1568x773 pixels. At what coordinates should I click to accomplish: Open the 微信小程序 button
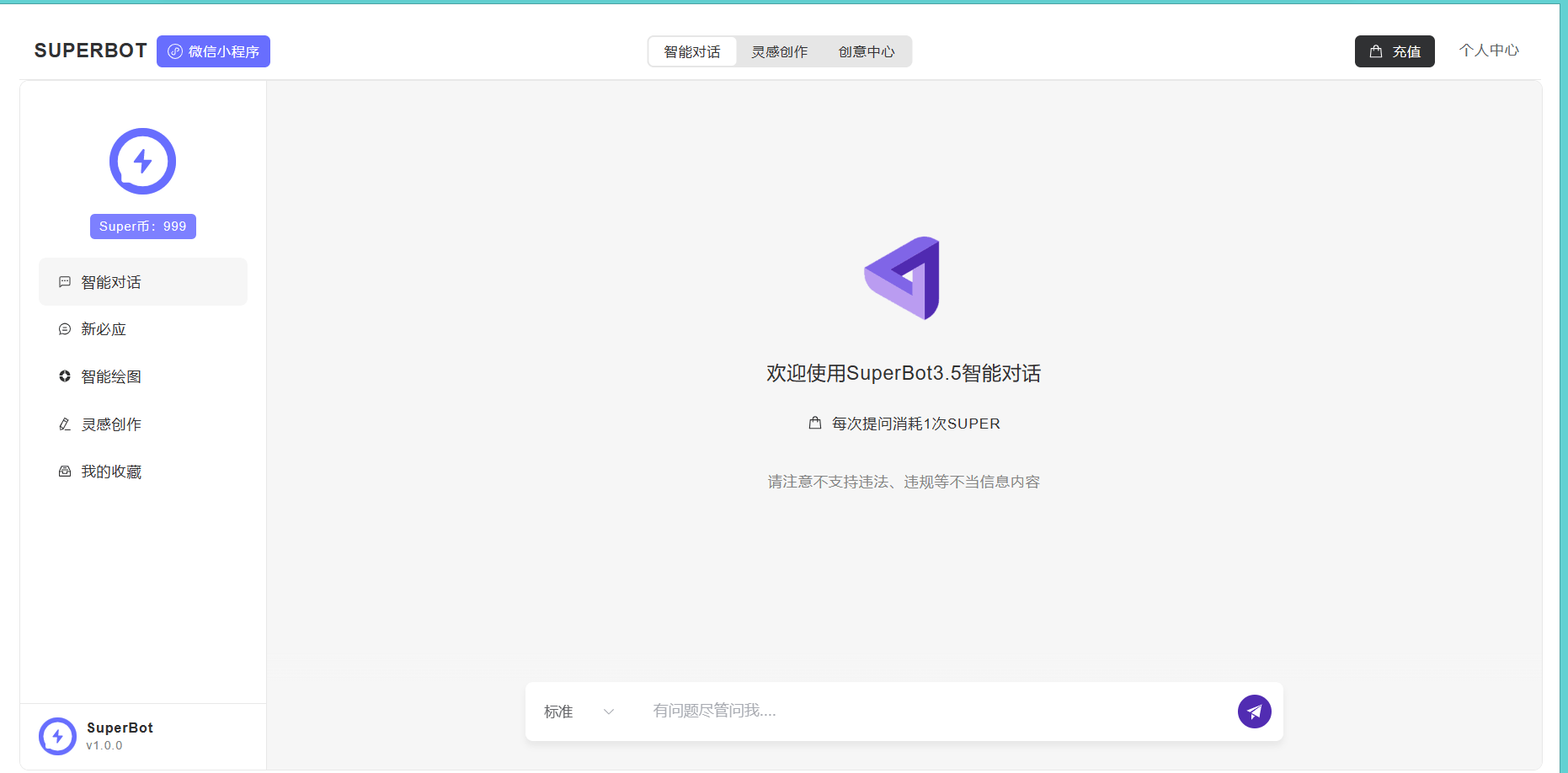point(213,51)
